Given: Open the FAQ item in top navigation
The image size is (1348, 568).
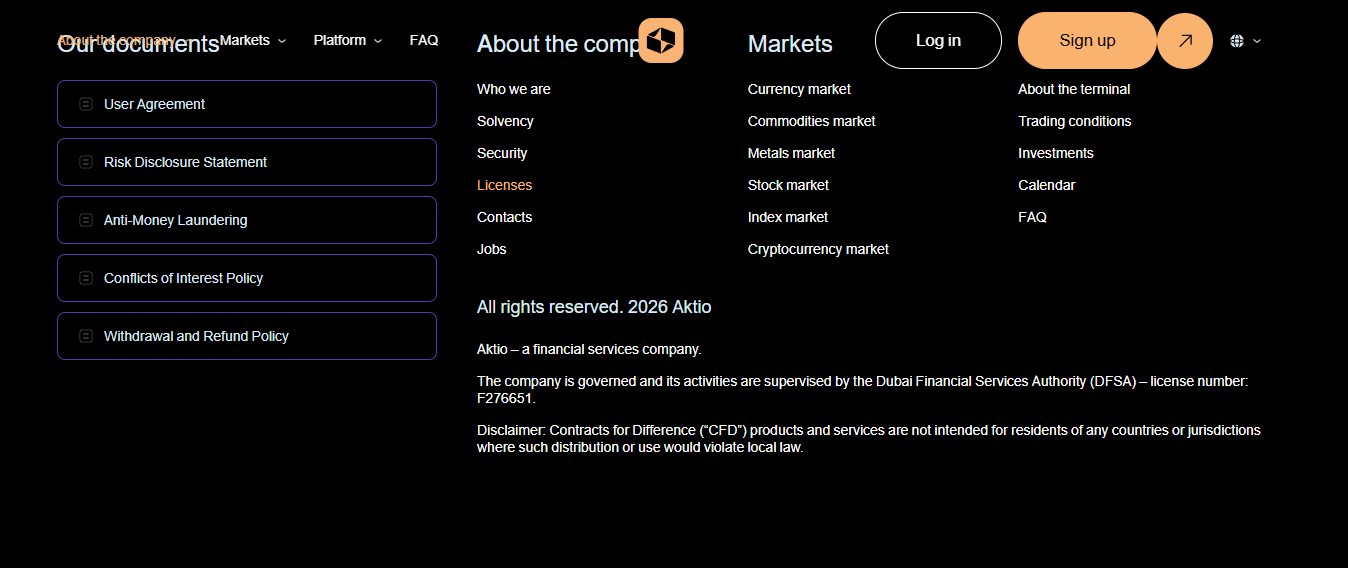Looking at the screenshot, I should (x=424, y=41).
